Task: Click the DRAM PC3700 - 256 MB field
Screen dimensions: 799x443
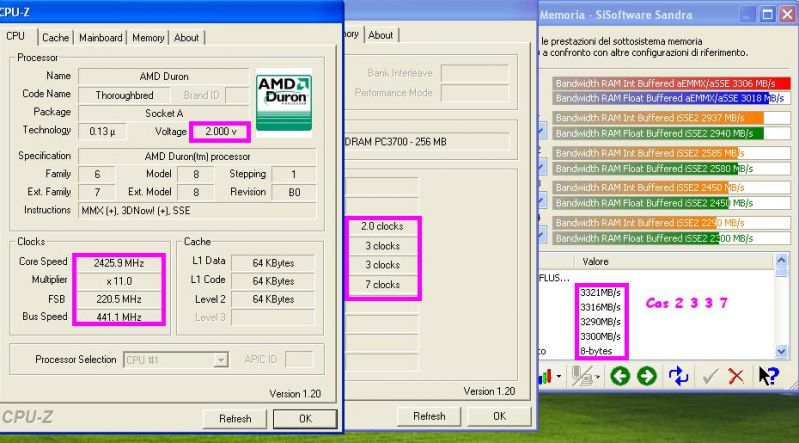Action: 427,142
